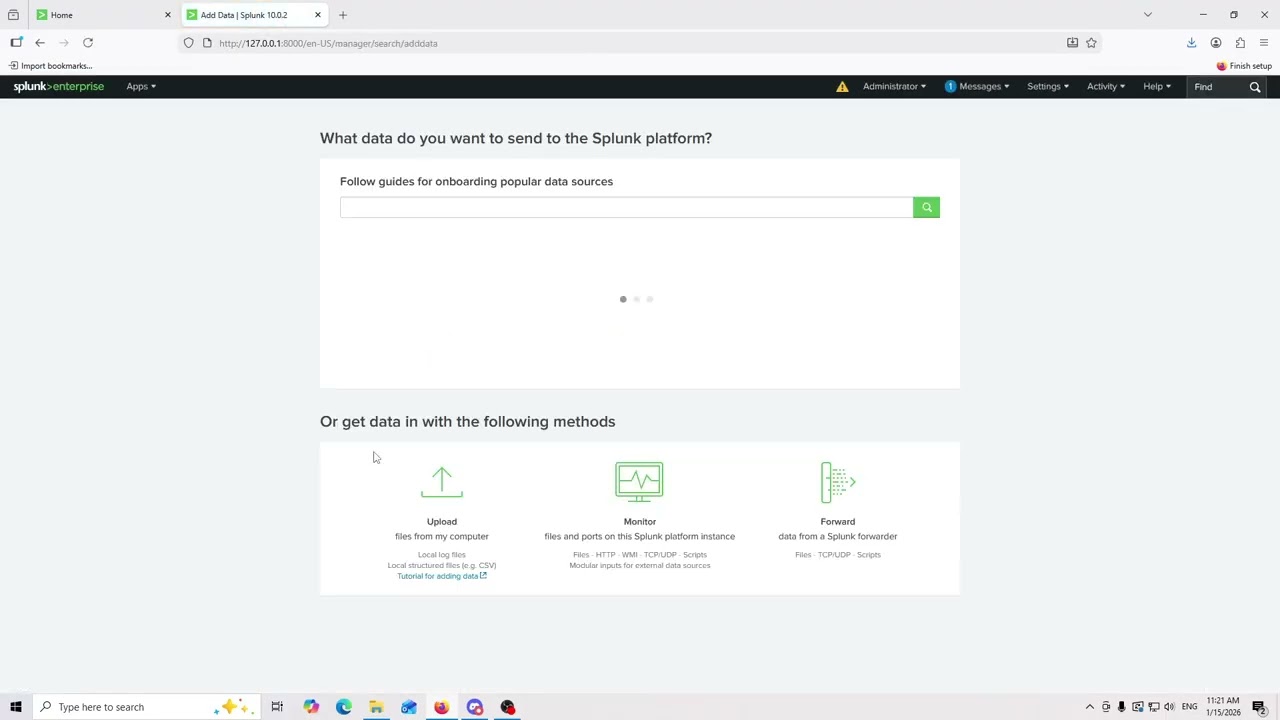Click the Find magnifier icon
The height and width of the screenshot is (720, 1280).
pos(1255,87)
